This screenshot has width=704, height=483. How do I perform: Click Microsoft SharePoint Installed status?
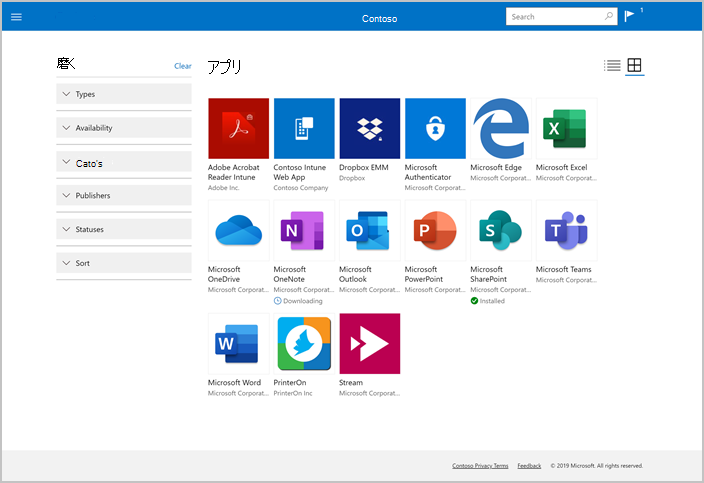[x=488, y=301]
